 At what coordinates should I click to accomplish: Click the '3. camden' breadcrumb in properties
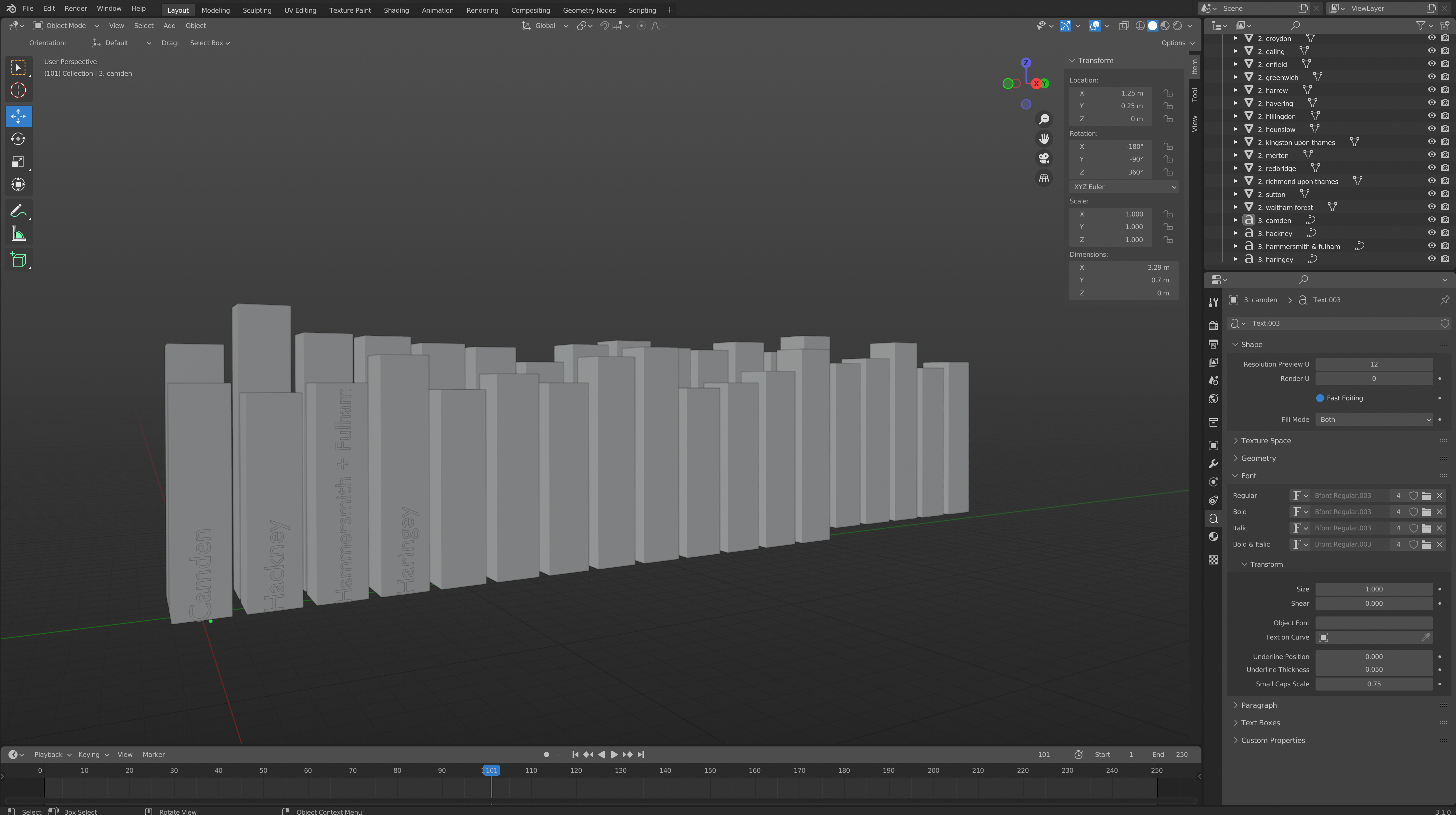pos(1261,299)
